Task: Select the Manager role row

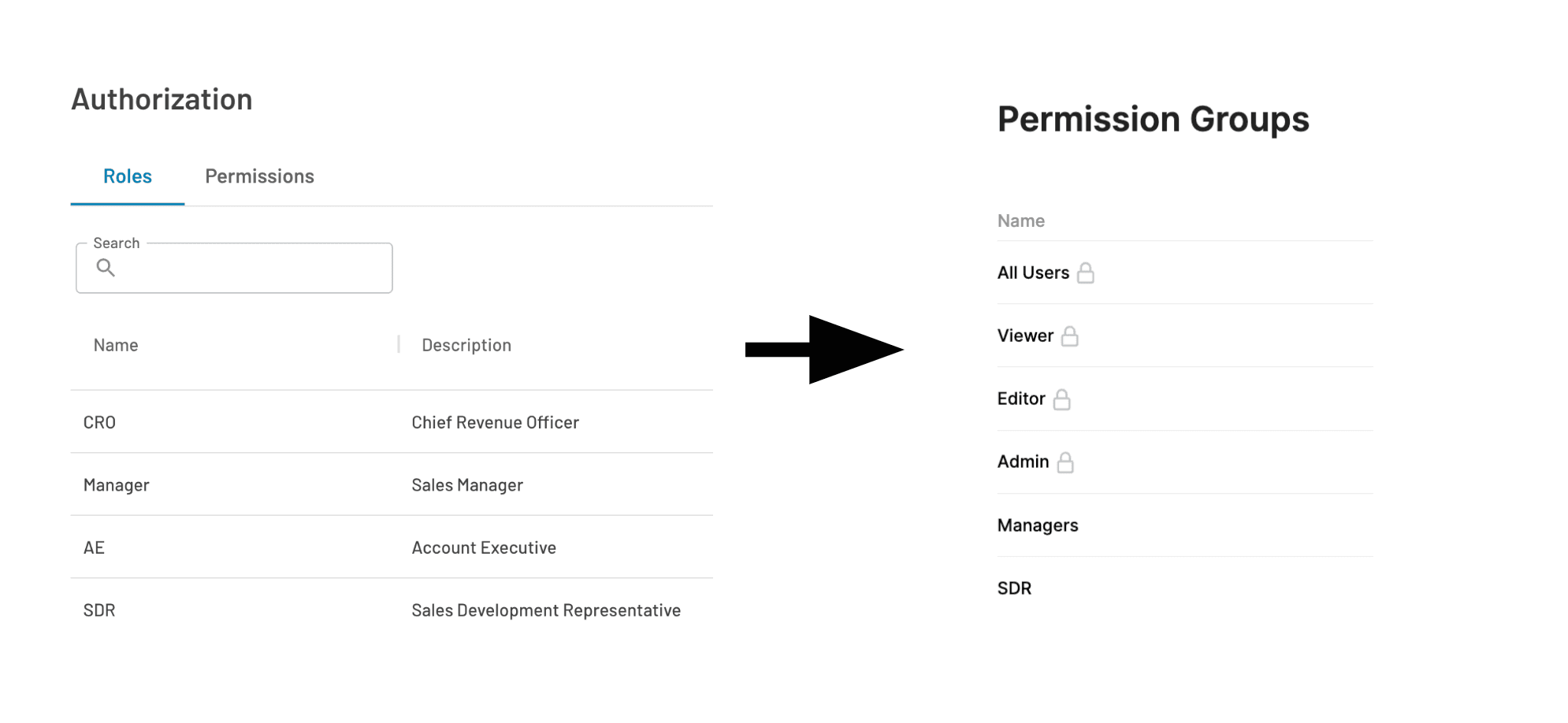Action: [x=117, y=485]
